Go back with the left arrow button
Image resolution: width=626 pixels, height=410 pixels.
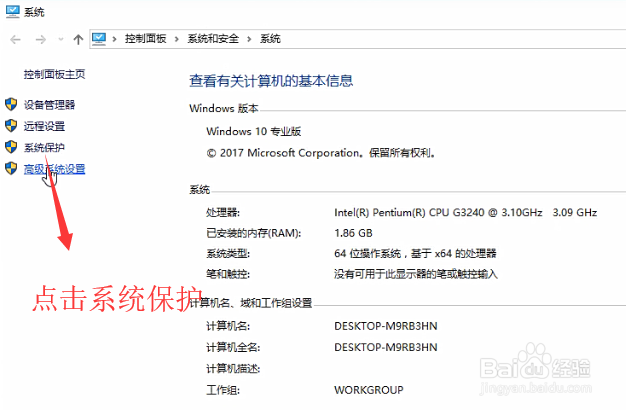pyautogui.click(x=16, y=39)
